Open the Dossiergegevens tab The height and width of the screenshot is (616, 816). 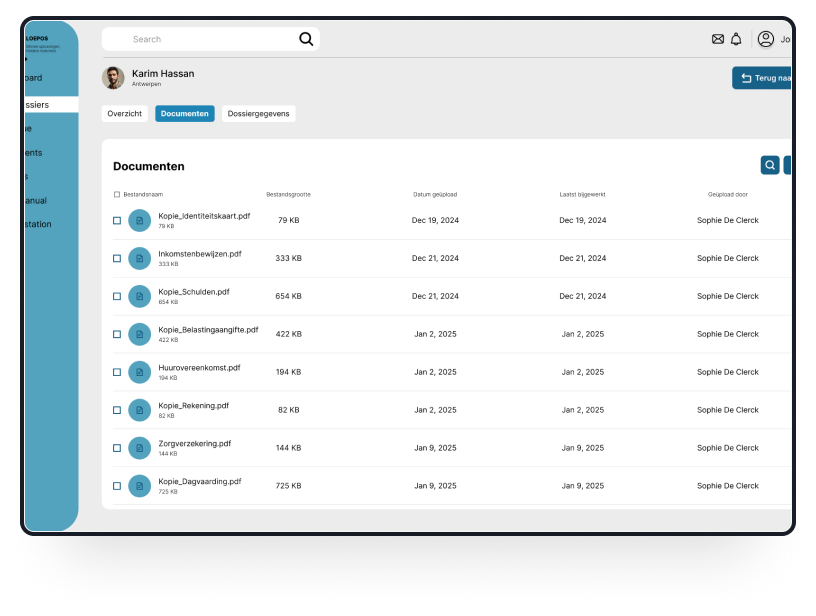click(259, 113)
